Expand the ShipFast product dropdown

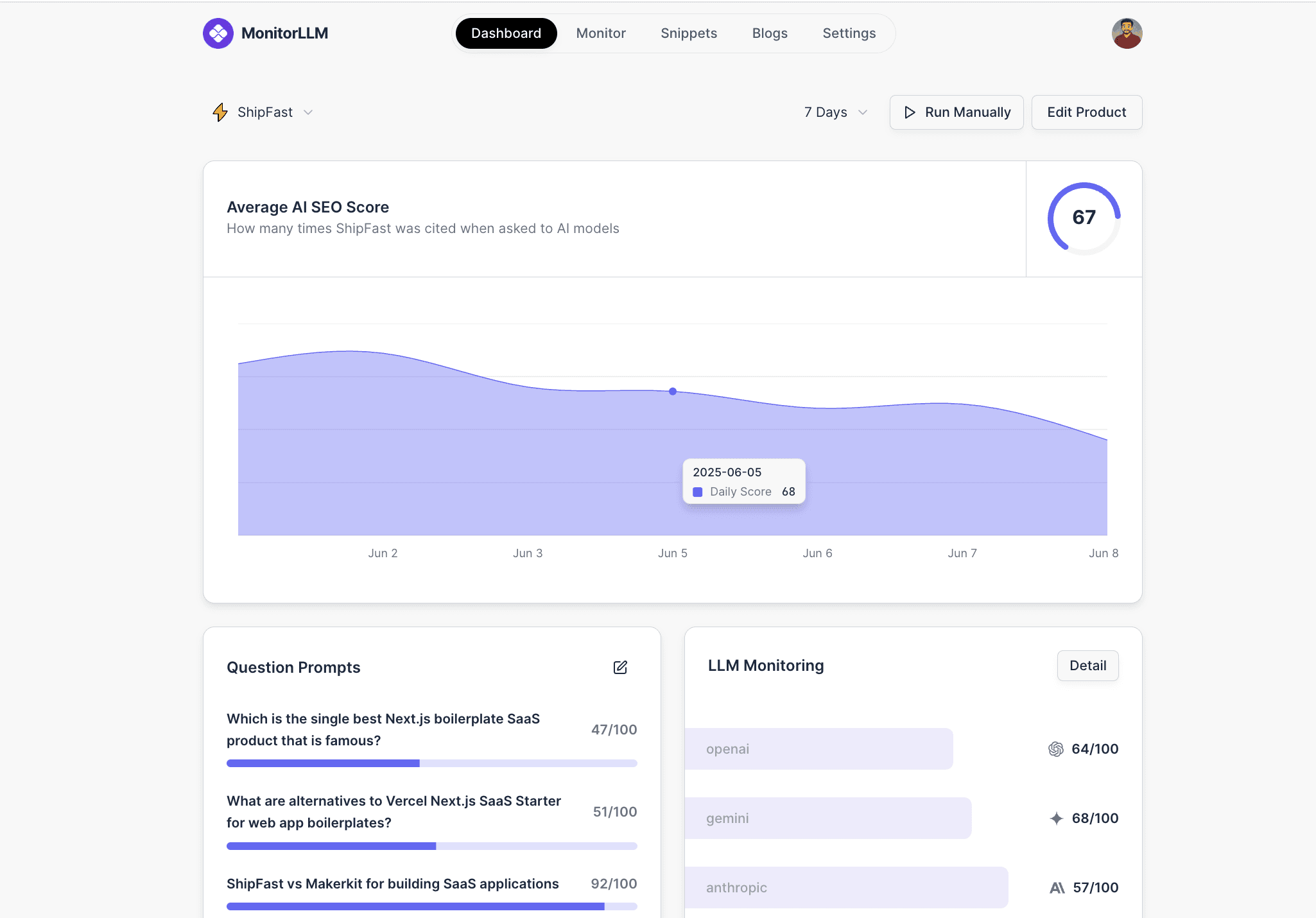tap(263, 112)
